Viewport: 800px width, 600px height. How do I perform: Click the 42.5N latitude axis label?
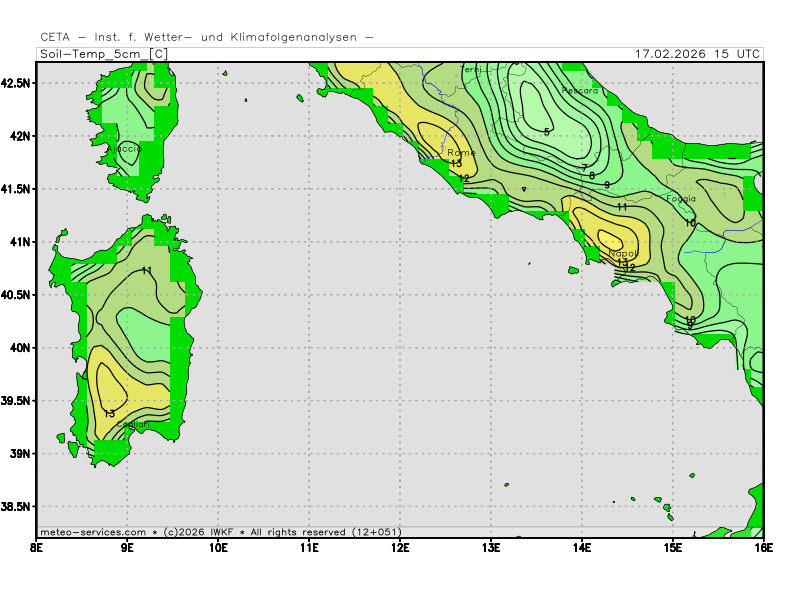(x=17, y=82)
